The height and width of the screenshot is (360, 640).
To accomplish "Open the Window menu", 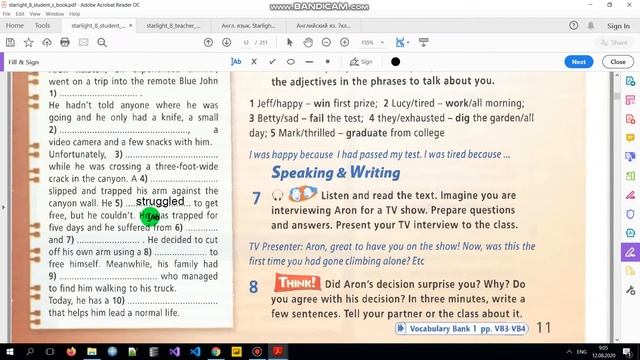I will 54,13.
